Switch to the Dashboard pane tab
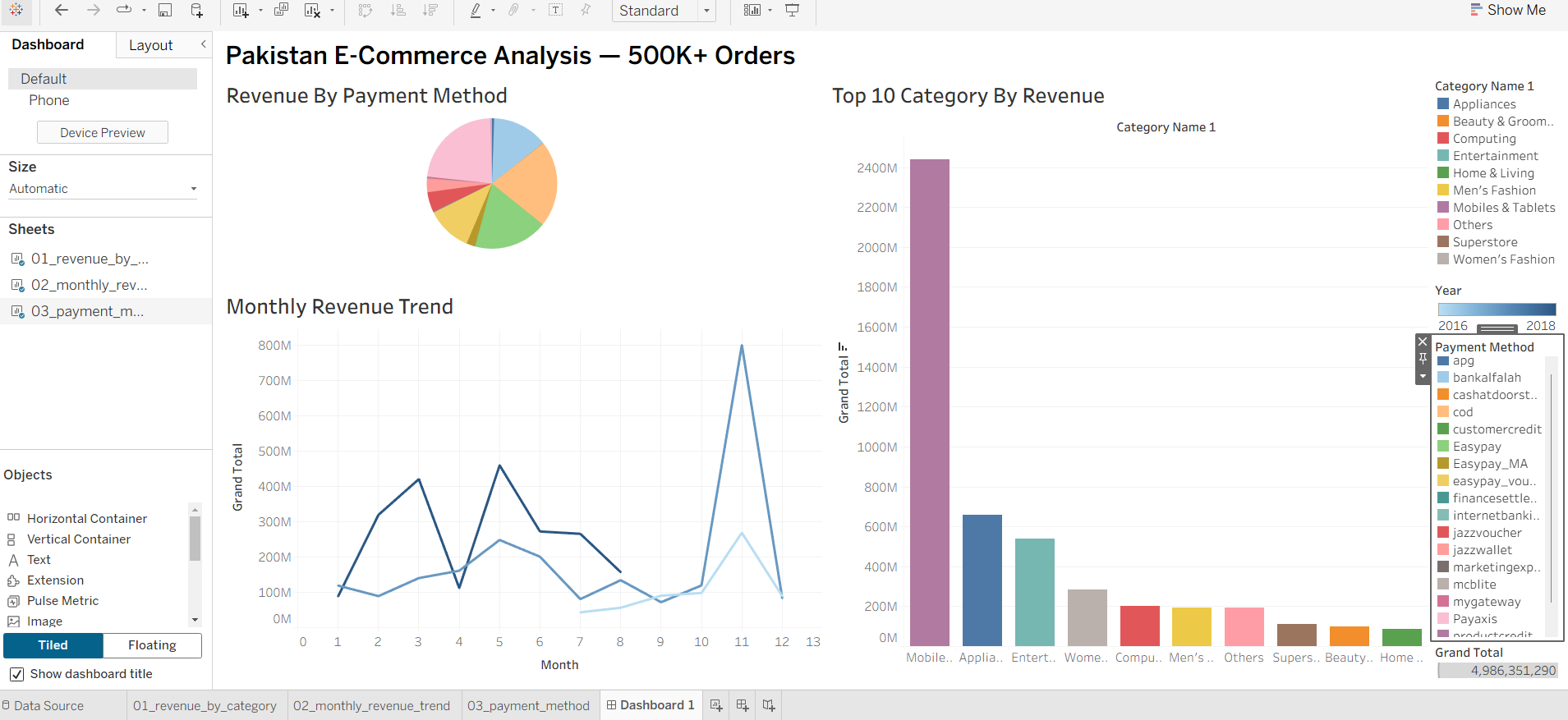The image size is (1568, 720). point(48,44)
